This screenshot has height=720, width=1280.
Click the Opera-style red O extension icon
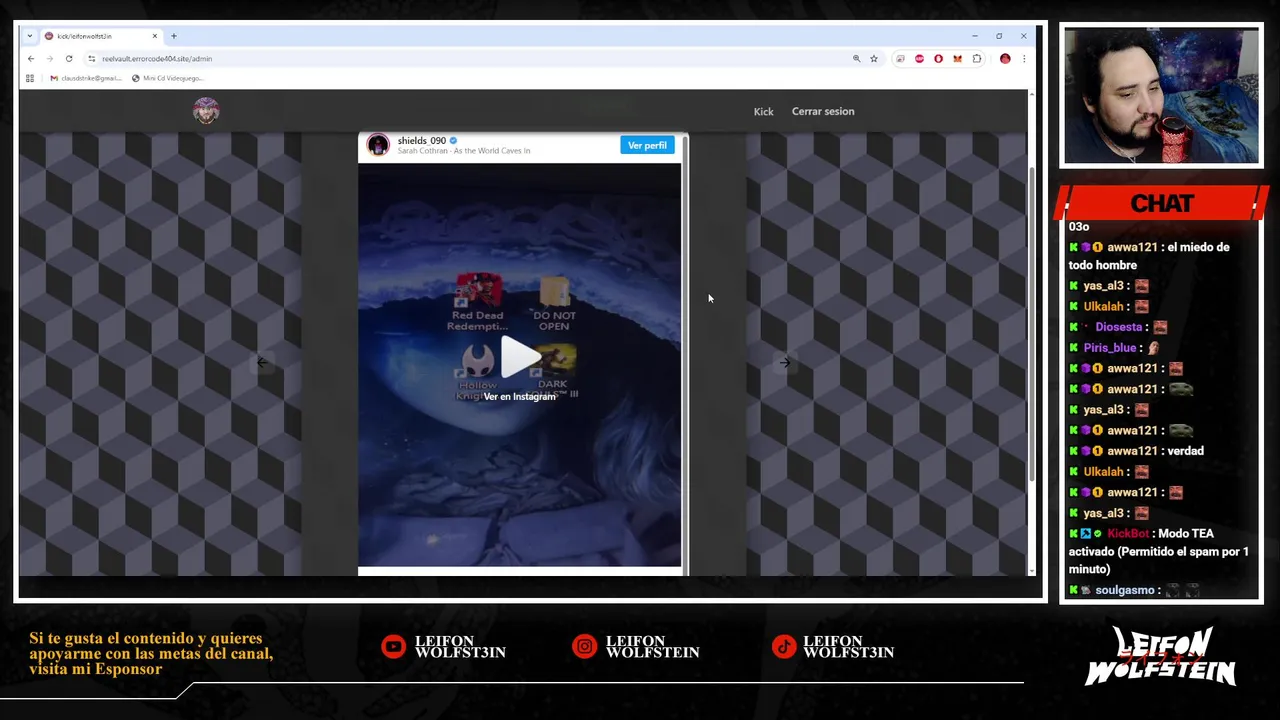[938, 59]
